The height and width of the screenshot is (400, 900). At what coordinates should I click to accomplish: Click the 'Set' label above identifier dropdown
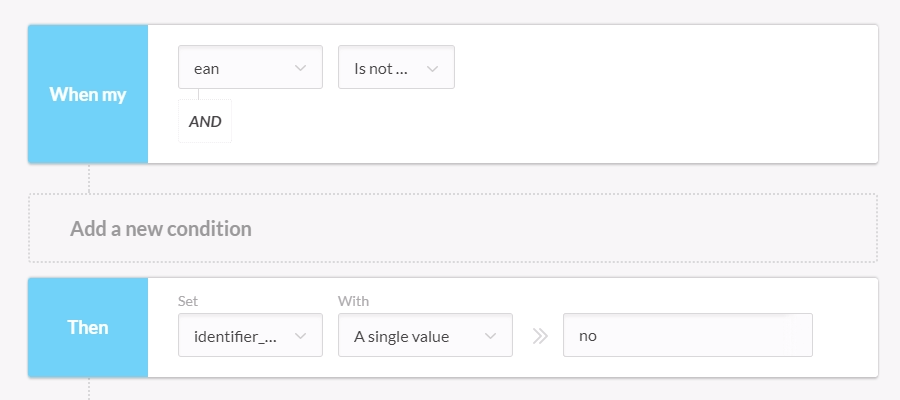(188, 301)
